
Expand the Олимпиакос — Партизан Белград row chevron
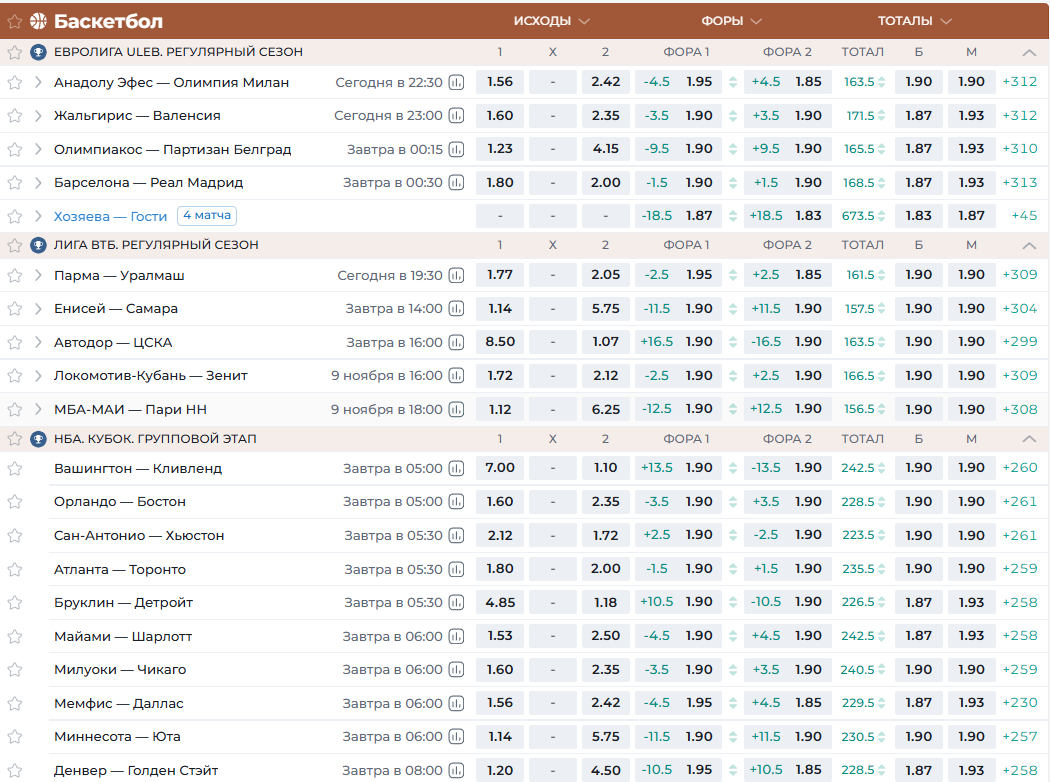coord(38,150)
